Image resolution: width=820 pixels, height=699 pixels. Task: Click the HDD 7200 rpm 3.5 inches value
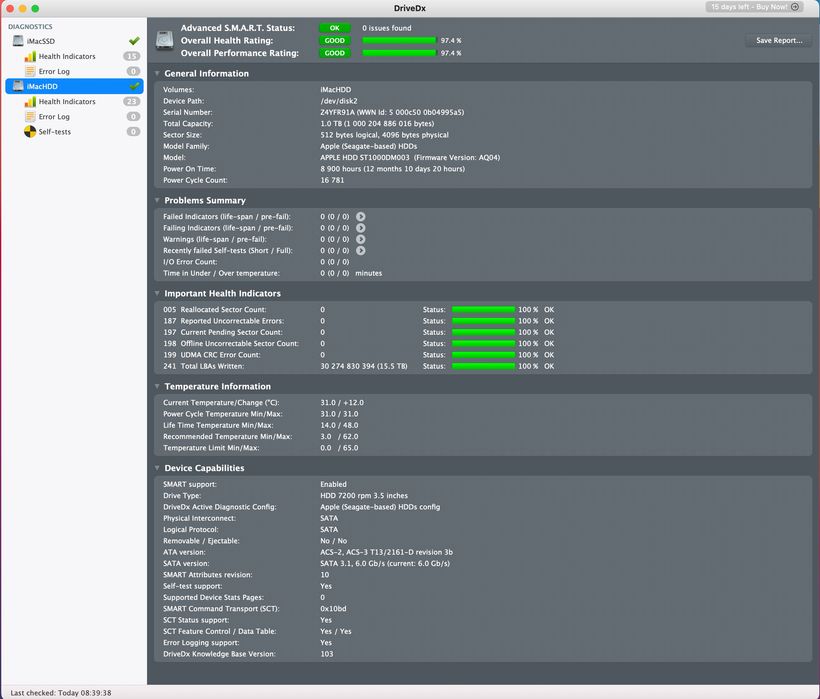[x=364, y=496]
